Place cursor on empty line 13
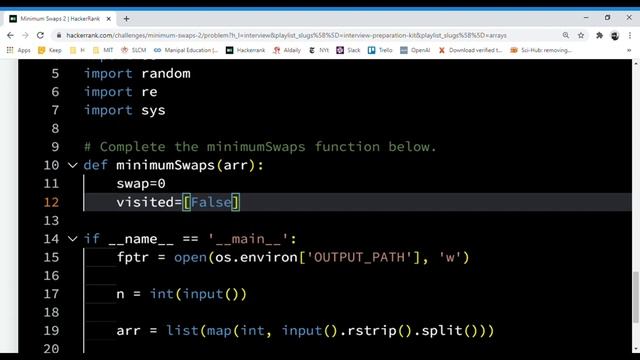640x360 pixels. (x=357, y=220)
